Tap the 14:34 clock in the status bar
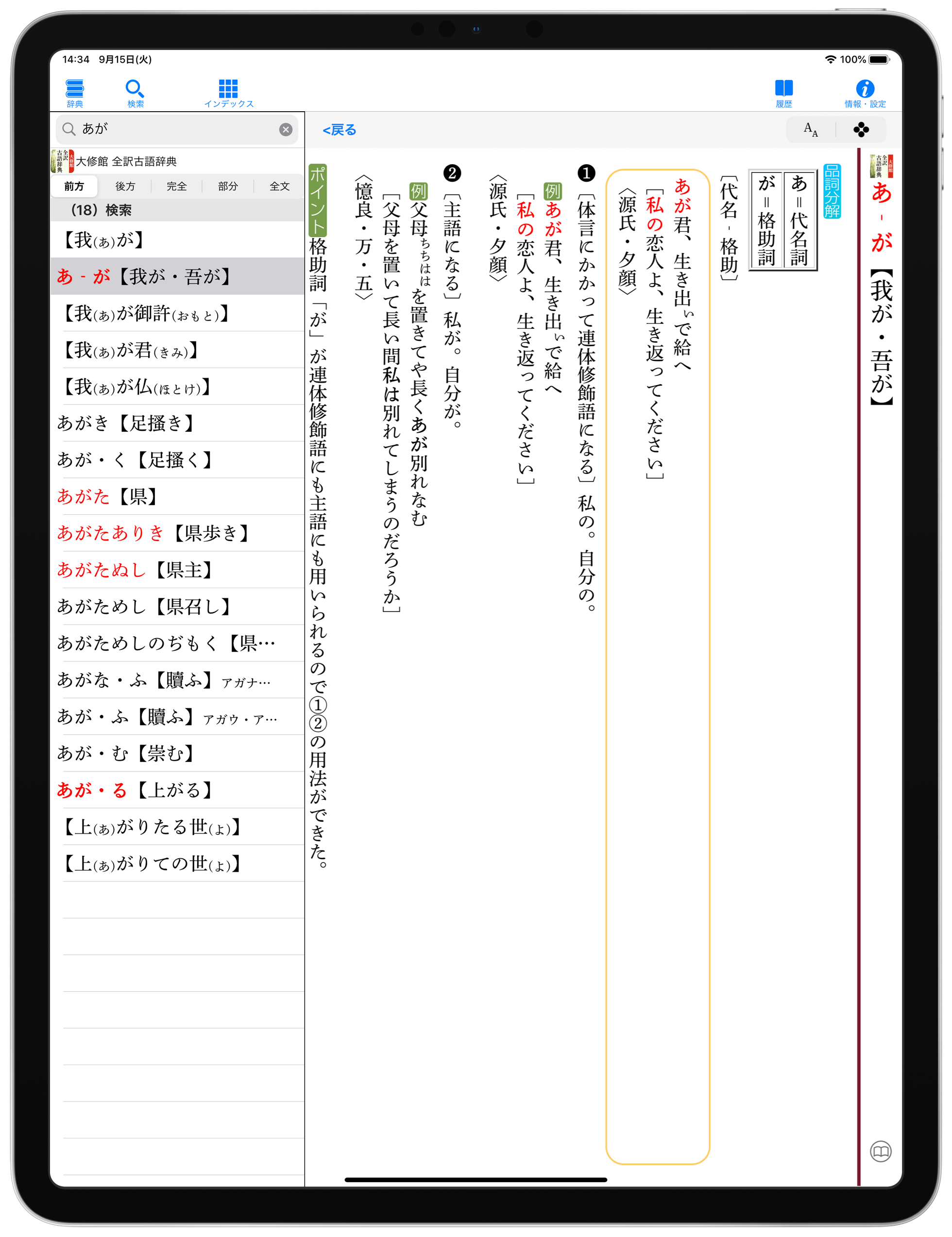The width and height of the screenshot is (952, 1237). pos(76,59)
